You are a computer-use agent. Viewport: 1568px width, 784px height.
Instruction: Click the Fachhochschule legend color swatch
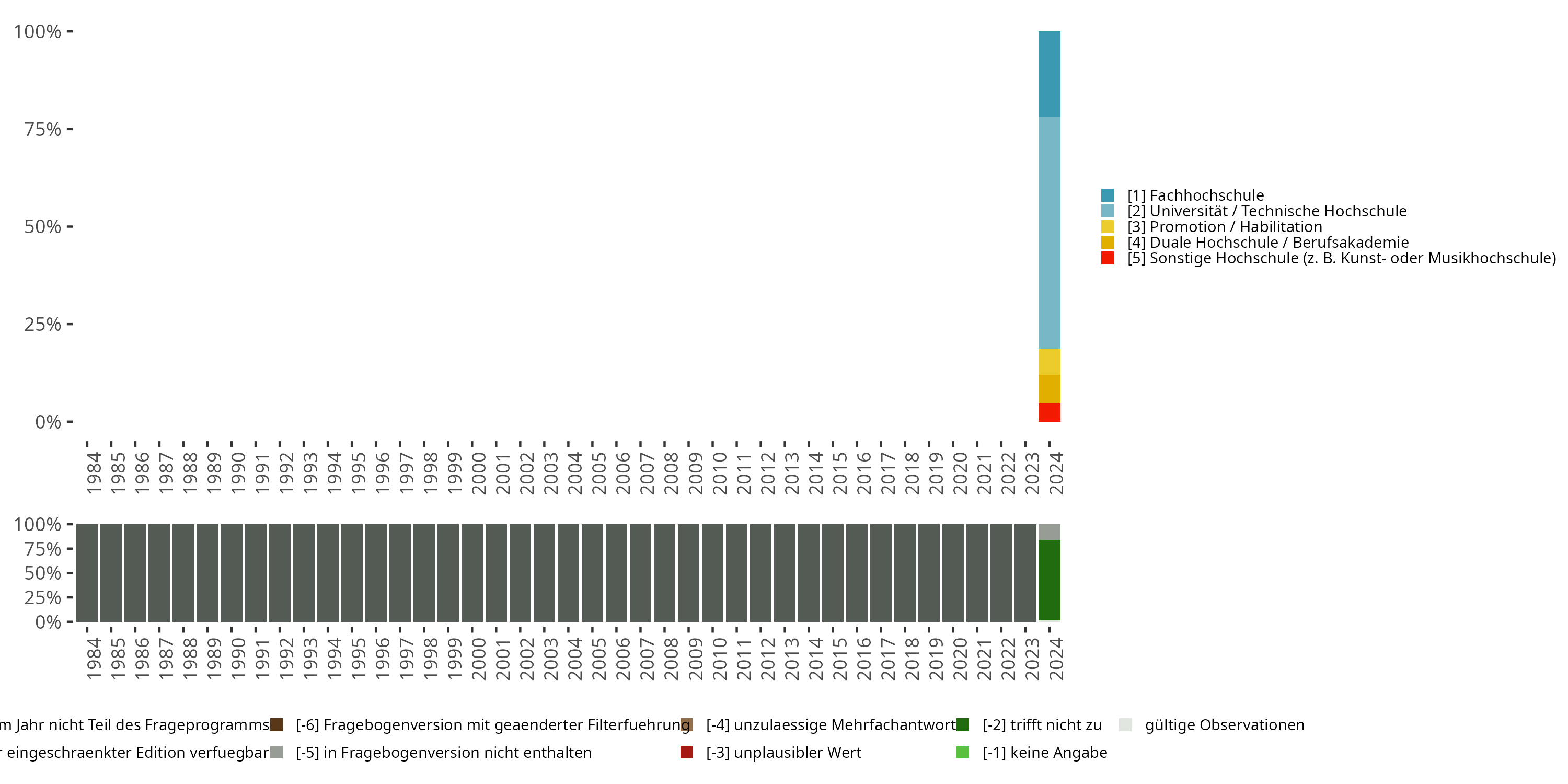(x=1107, y=195)
